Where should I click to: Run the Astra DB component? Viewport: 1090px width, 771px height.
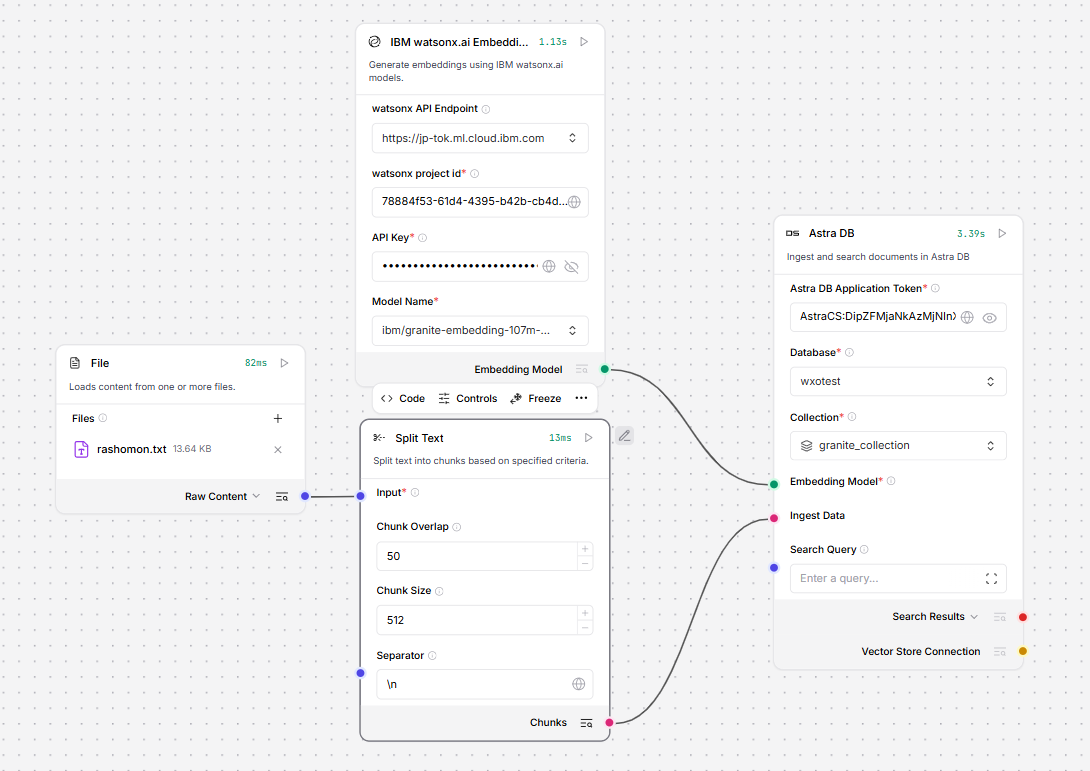coord(1002,234)
